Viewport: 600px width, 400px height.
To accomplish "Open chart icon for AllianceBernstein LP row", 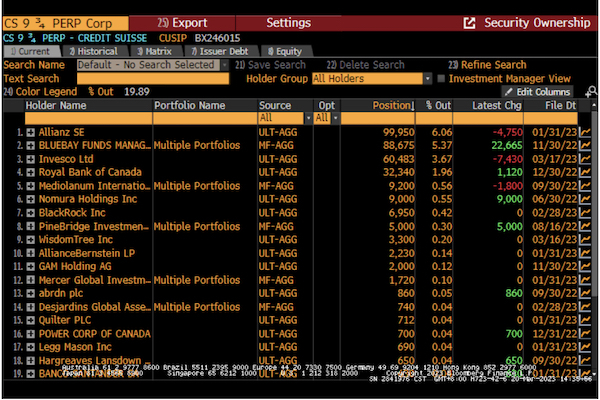I will 585,253.
